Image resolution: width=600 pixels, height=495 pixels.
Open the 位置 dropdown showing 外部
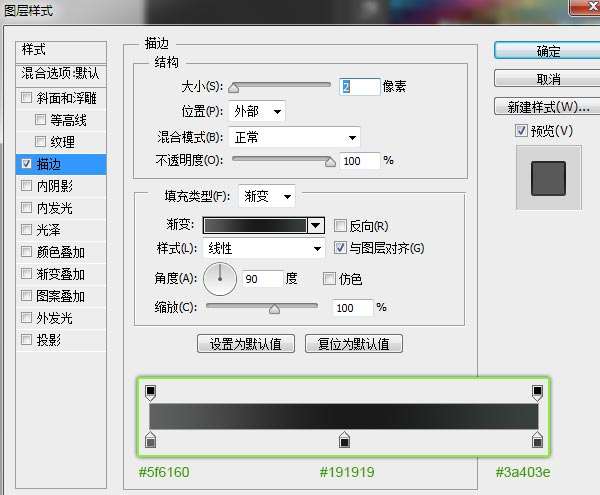[257, 112]
